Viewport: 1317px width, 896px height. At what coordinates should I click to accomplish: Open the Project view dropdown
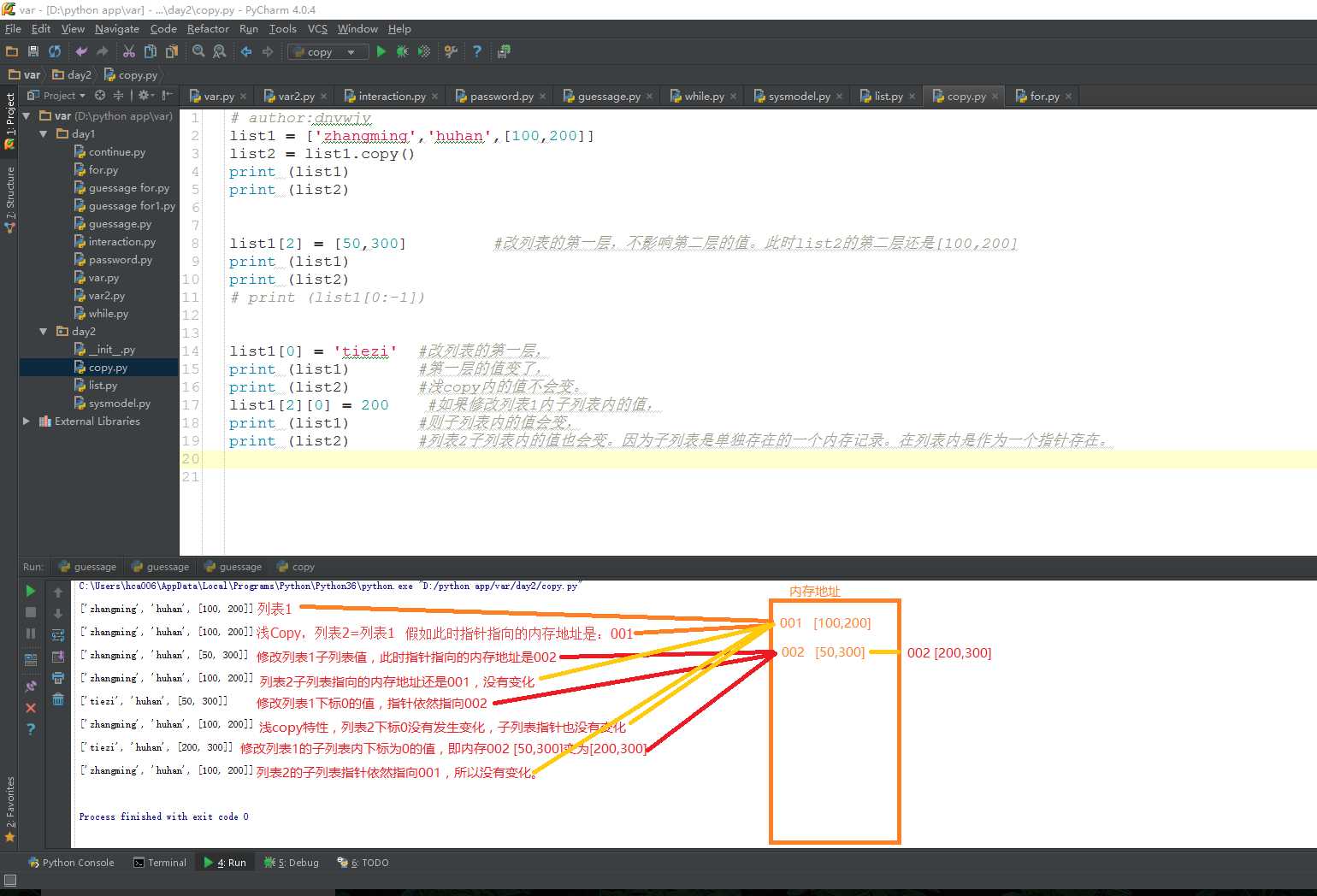pos(56,95)
